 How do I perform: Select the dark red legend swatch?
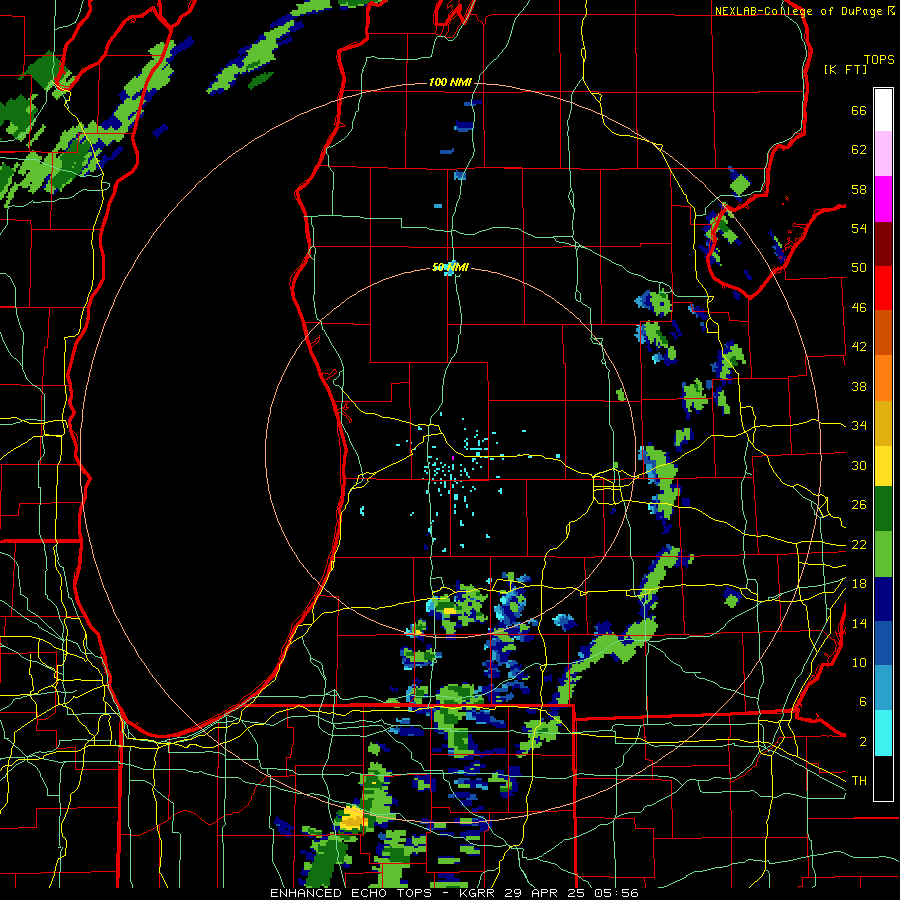[x=883, y=243]
